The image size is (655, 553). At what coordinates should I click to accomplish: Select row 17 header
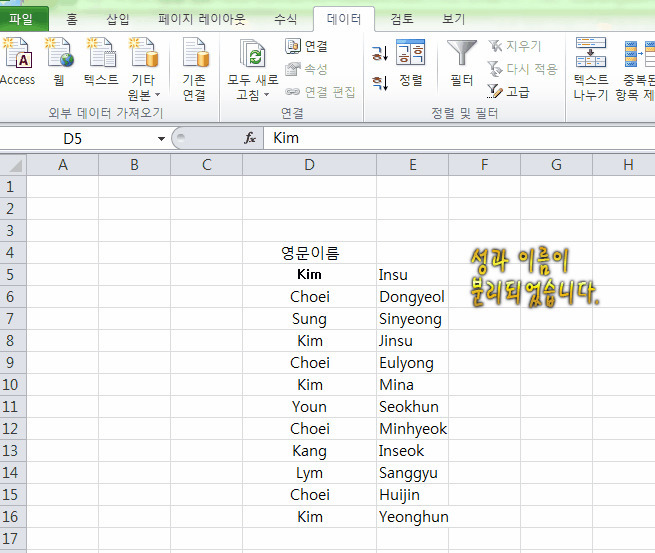(13, 538)
